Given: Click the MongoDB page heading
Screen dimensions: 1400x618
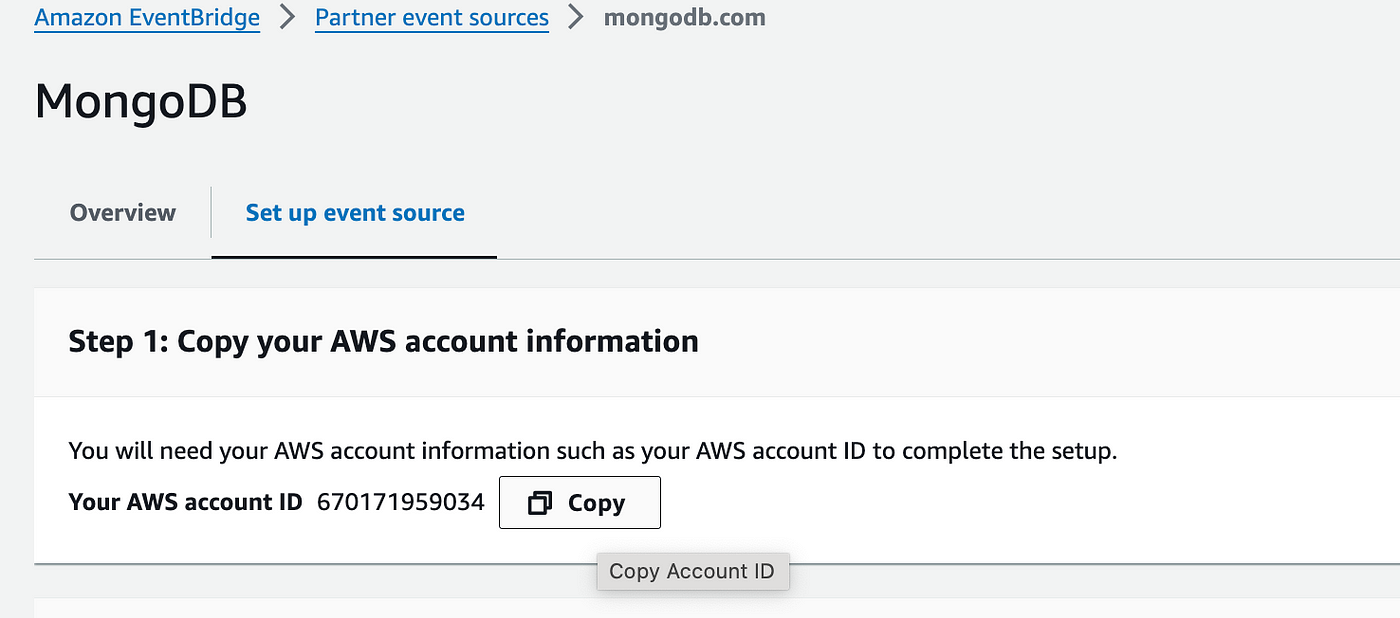Looking at the screenshot, I should pyautogui.click(x=141, y=102).
